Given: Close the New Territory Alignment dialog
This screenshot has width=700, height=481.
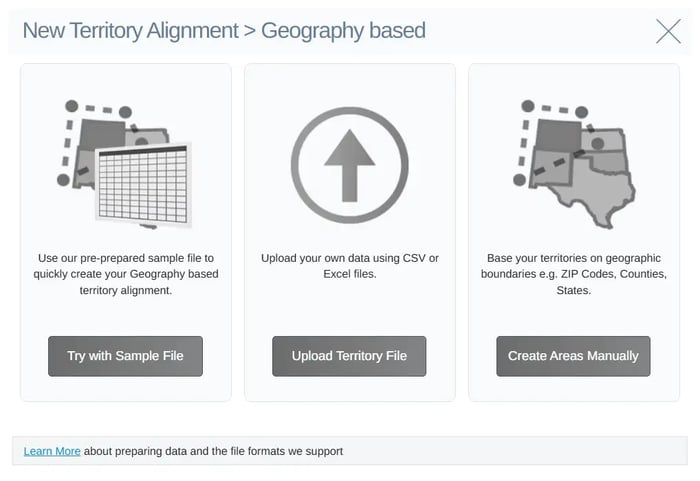Looking at the screenshot, I should pos(668,31).
